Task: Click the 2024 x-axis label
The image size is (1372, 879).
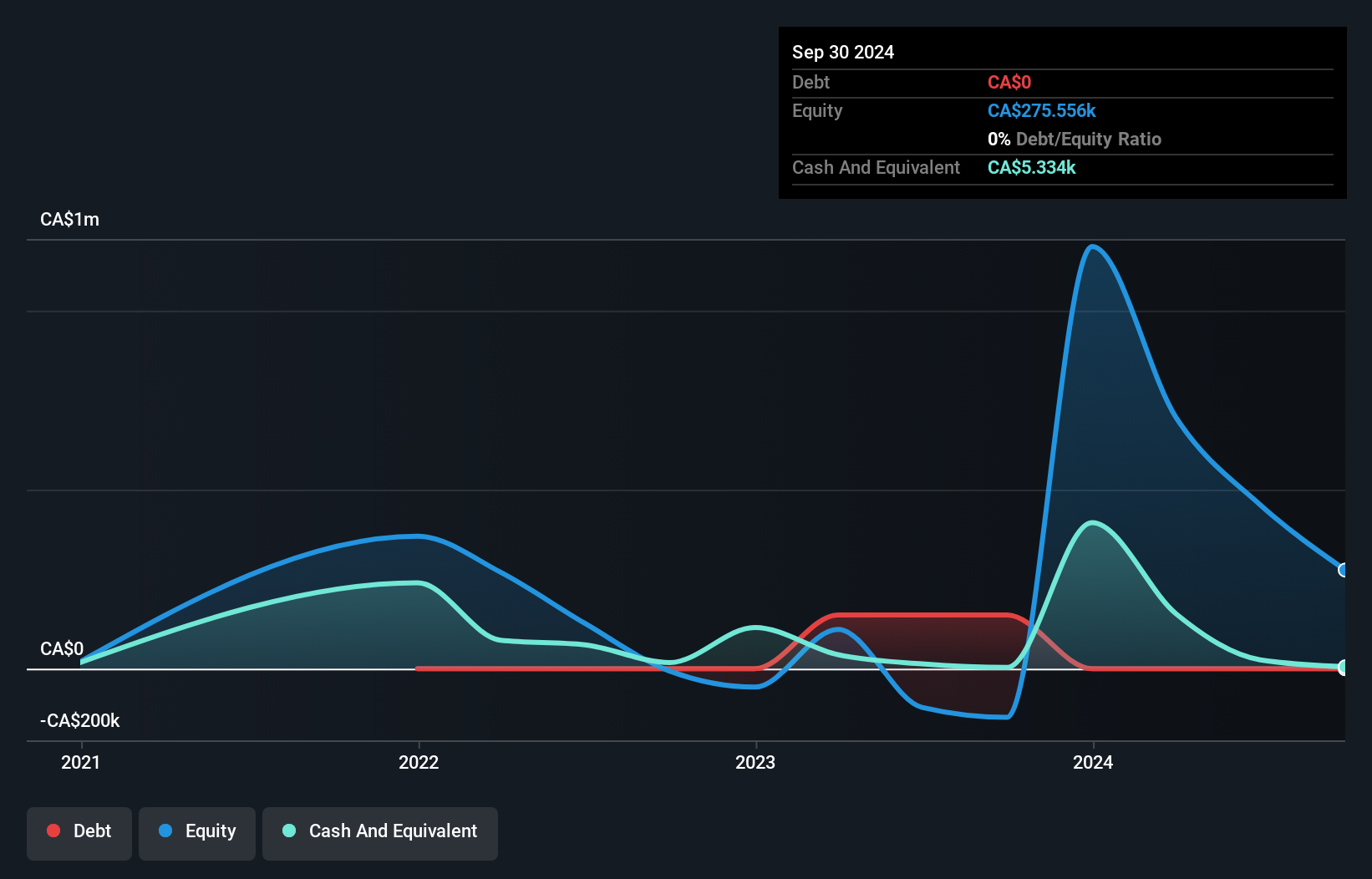Action: (1093, 762)
